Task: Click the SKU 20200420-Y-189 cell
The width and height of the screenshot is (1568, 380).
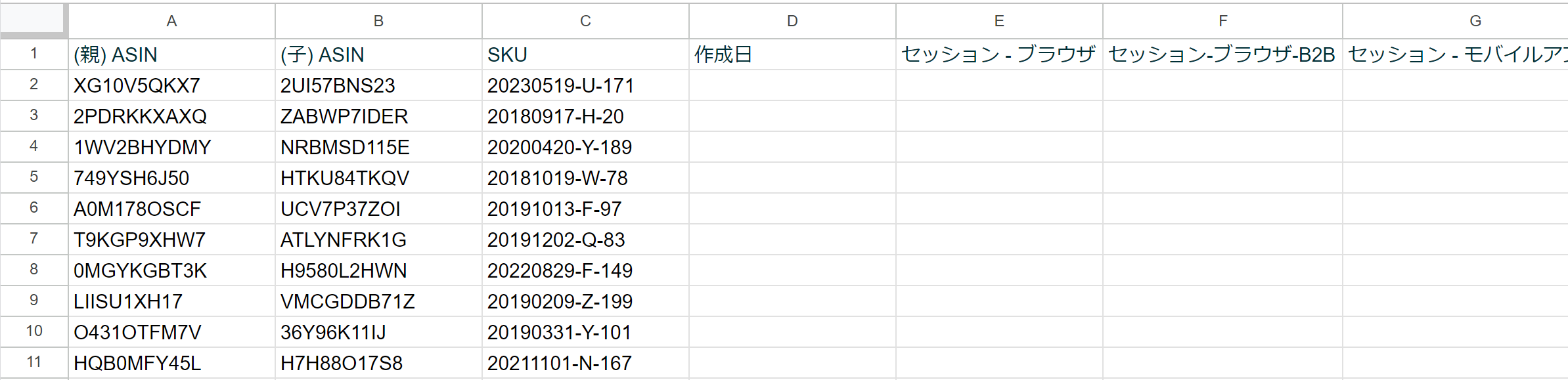Action: click(x=585, y=147)
